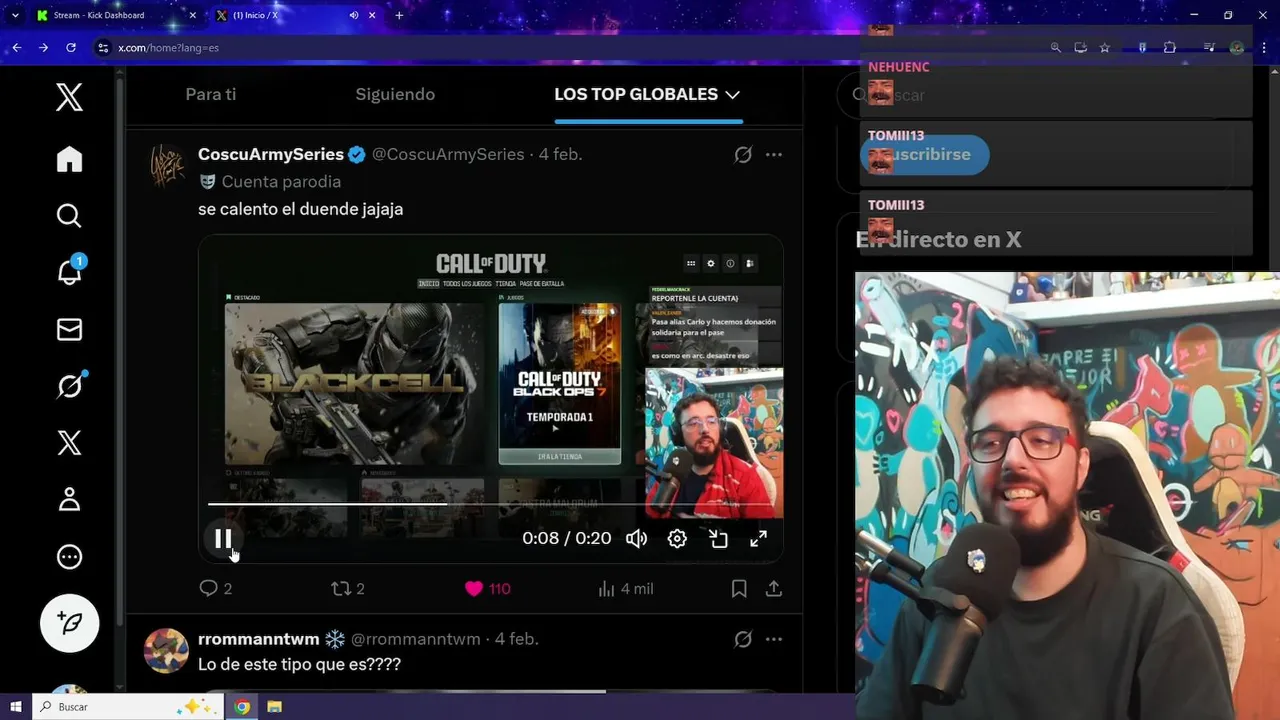The width and height of the screenshot is (1280, 720).
Task: Mute the video volume icon
Action: (636, 539)
